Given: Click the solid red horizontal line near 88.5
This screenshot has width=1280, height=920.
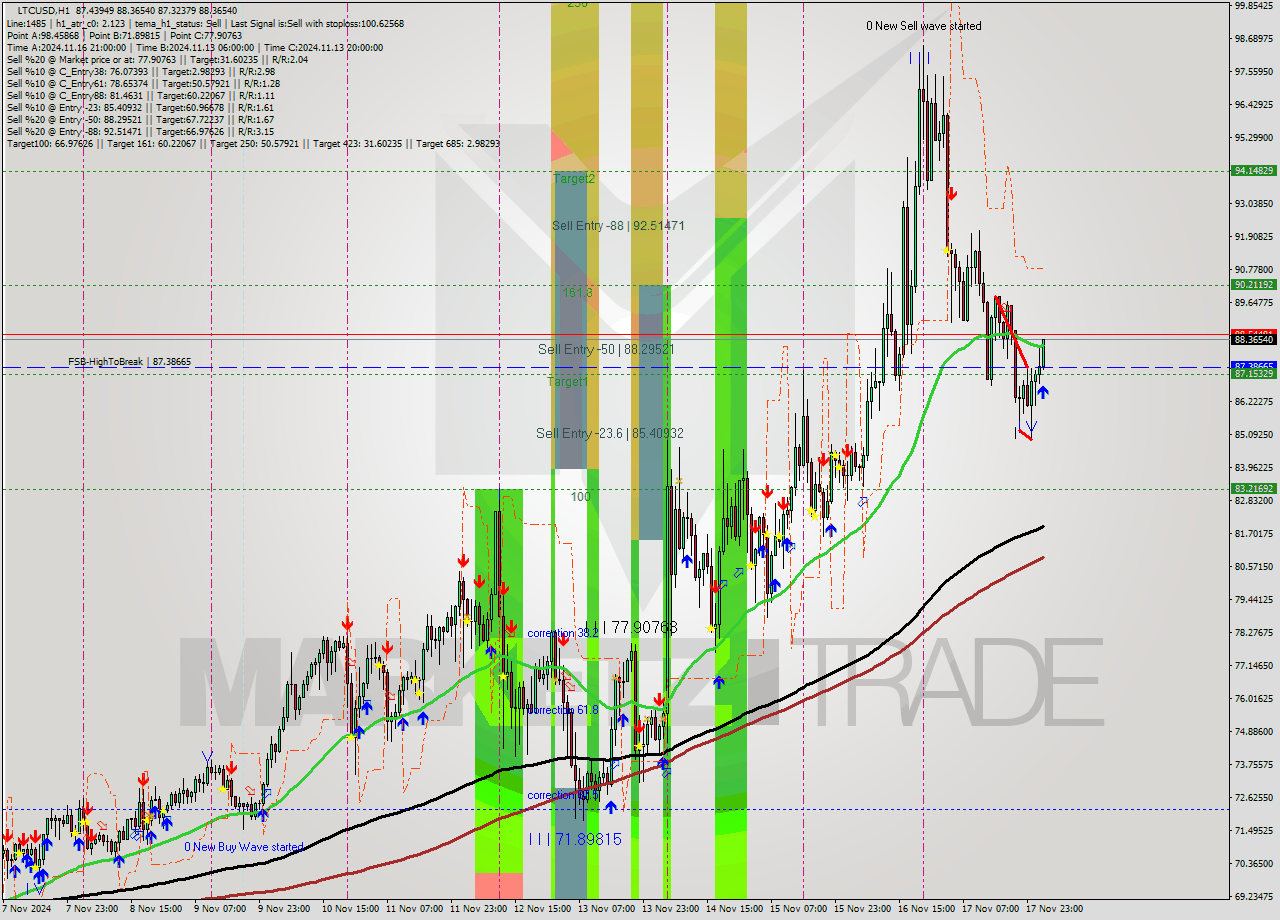Looking at the screenshot, I should [x=615, y=334].
